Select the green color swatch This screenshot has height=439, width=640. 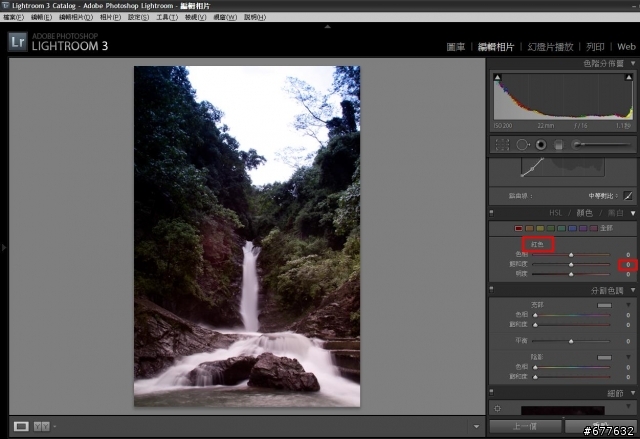click(x=551, y=228)
